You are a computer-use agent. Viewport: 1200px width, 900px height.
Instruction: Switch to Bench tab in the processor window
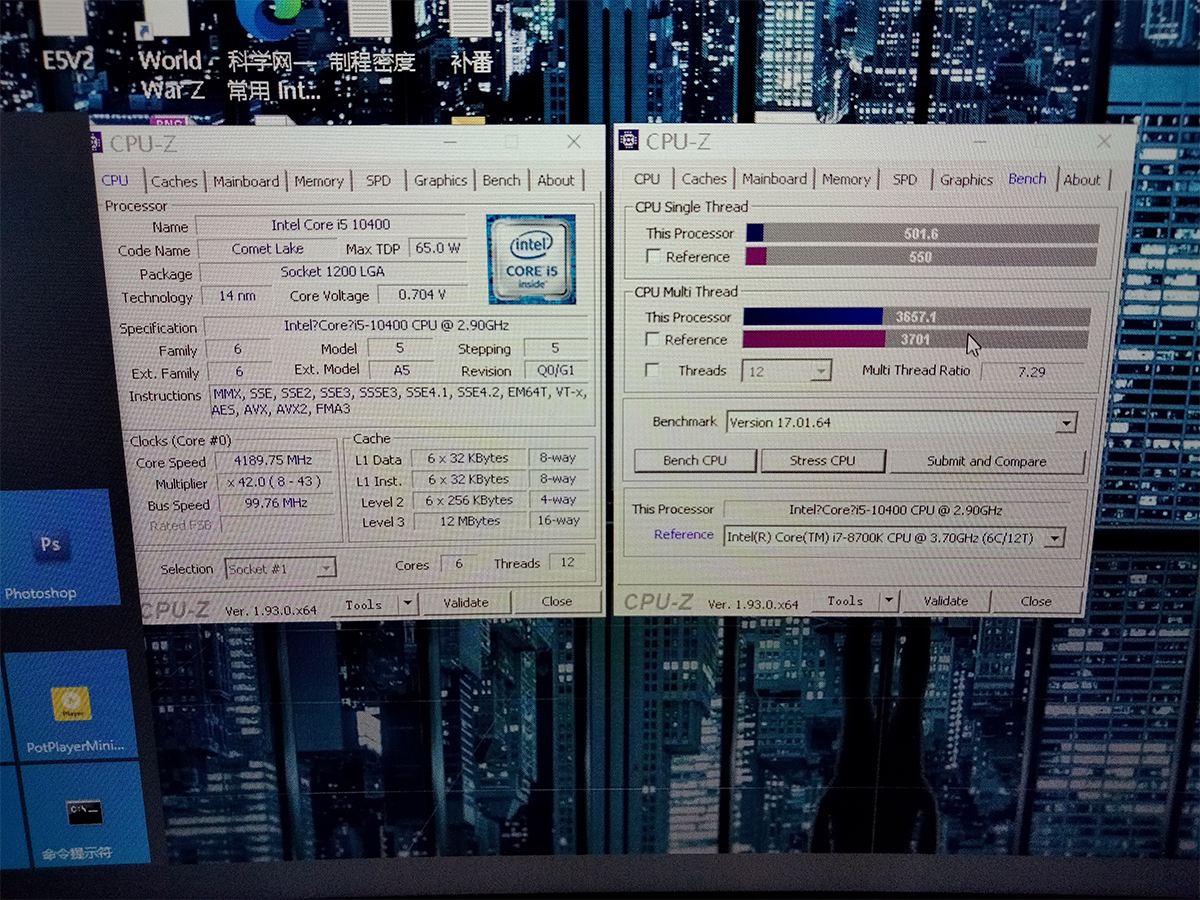[501, 180]
